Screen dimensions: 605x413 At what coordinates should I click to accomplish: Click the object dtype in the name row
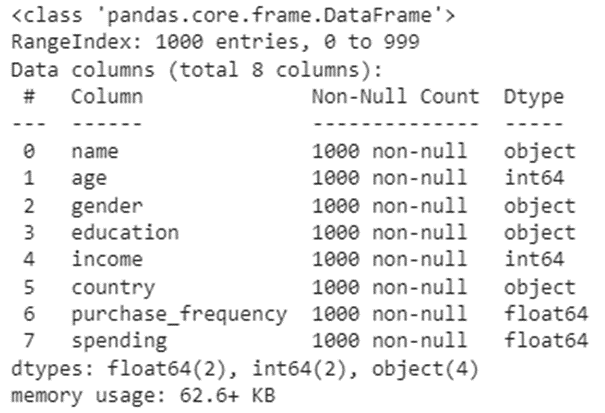540,152
